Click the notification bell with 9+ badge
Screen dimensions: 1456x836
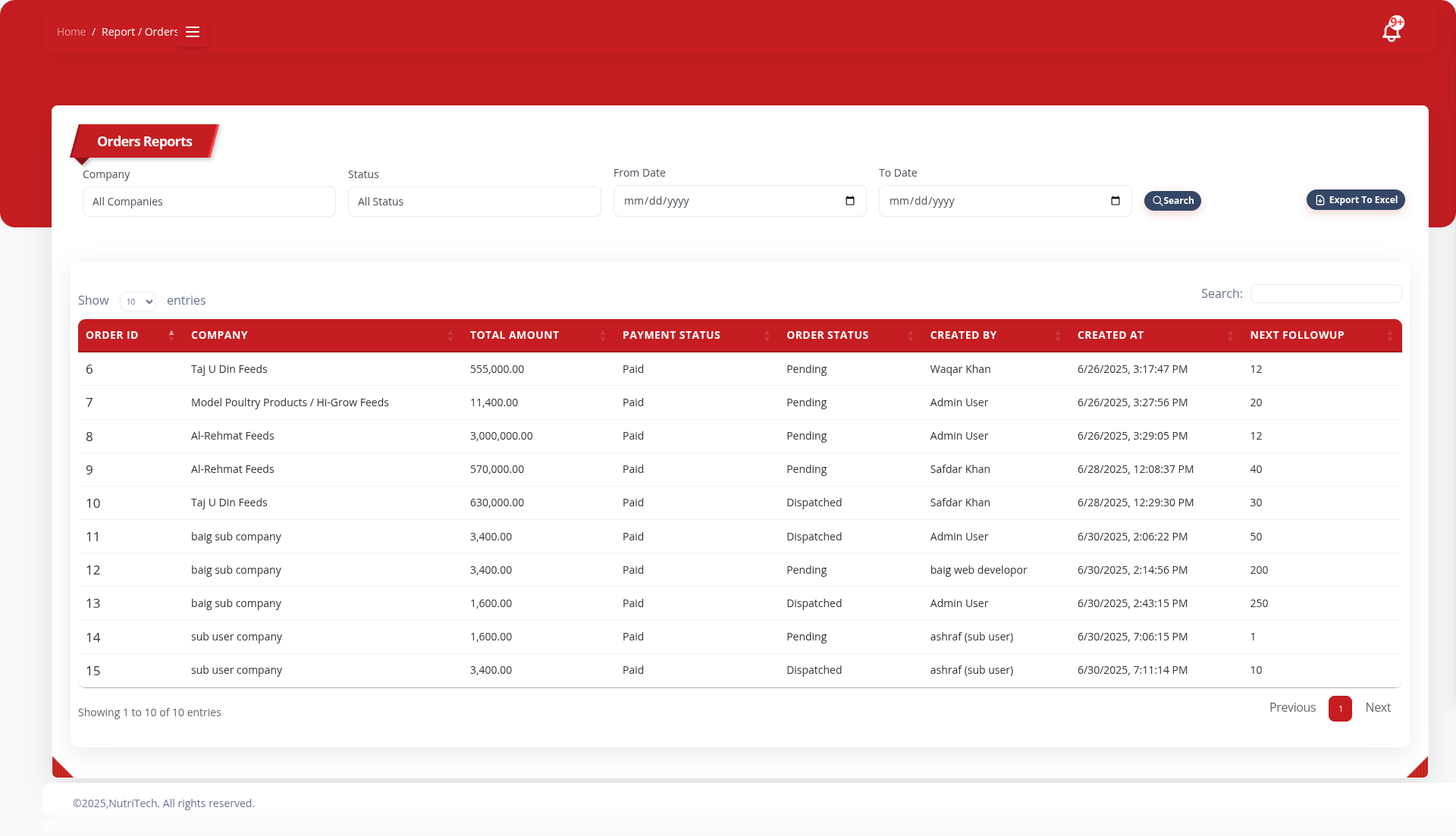pos(1392,30)
